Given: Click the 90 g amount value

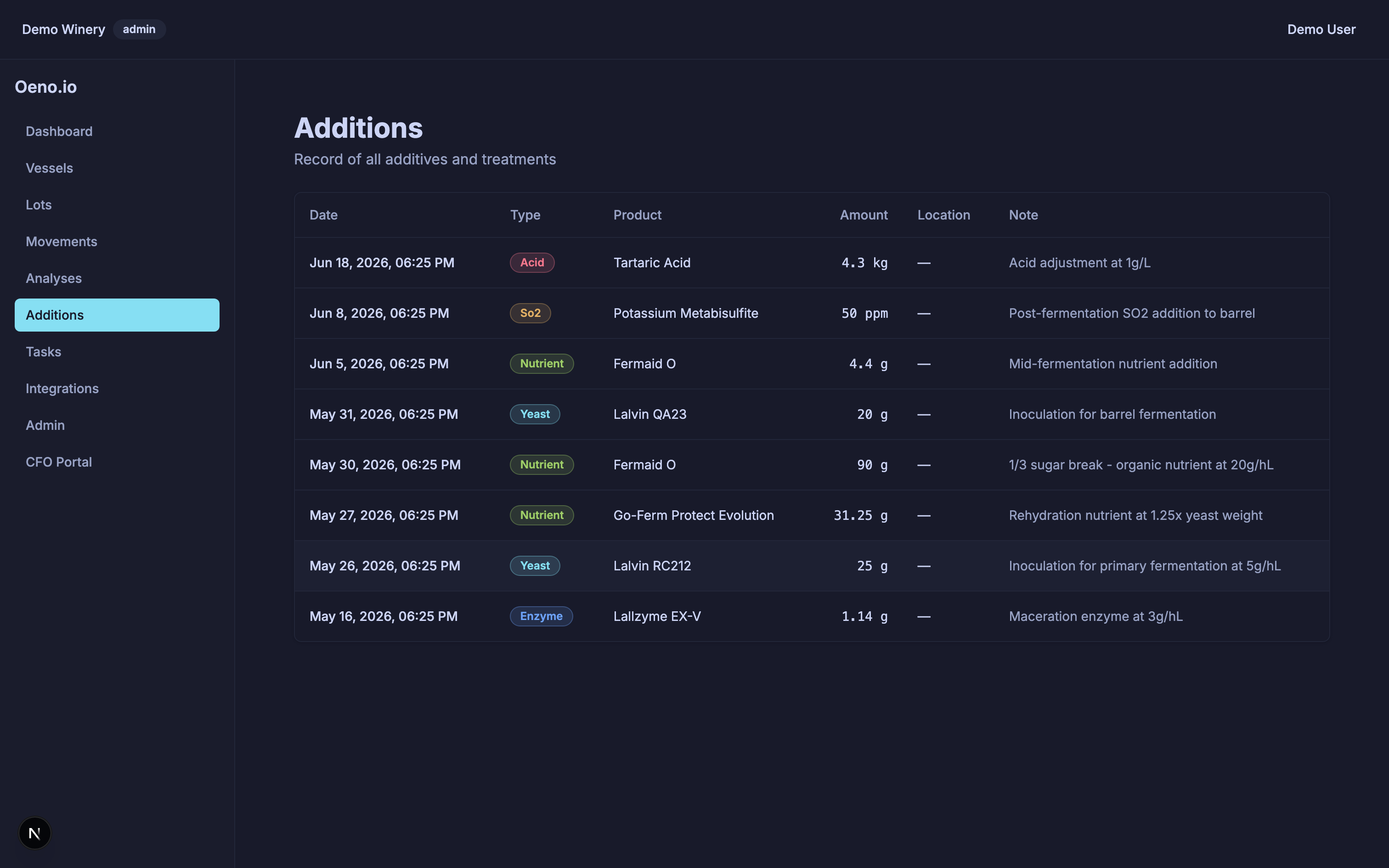Looking at the screenshot, I should [x=872, y=464].
